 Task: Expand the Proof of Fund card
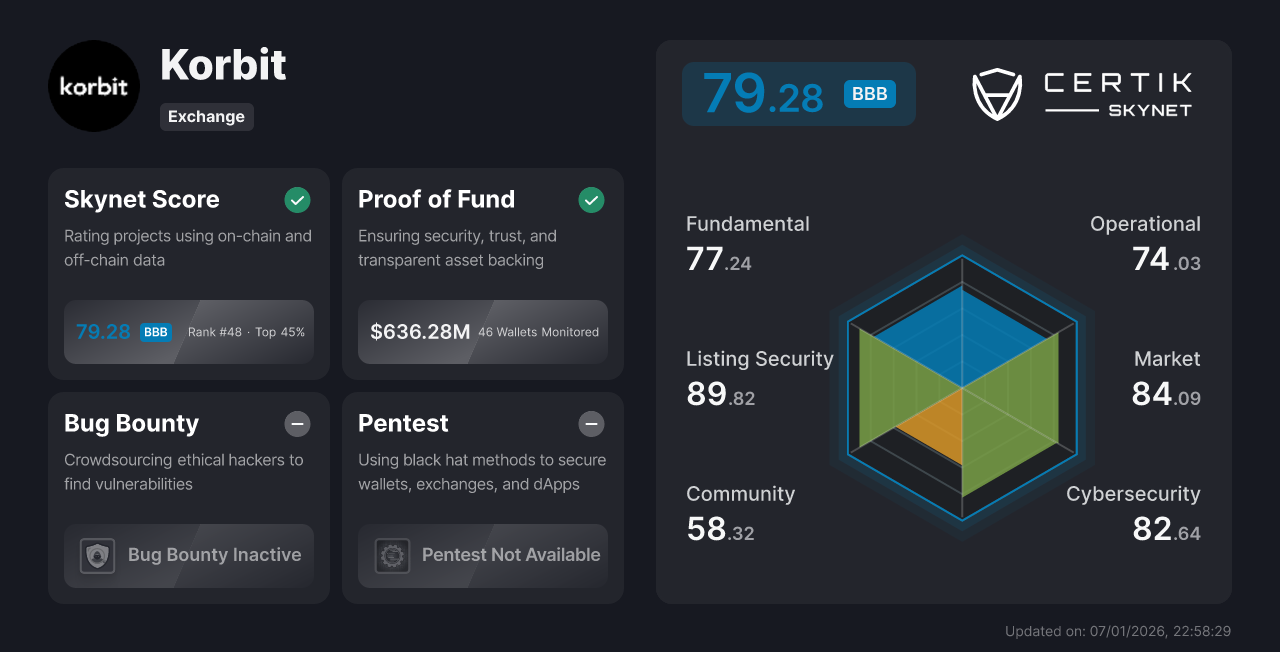coord(482,274)
